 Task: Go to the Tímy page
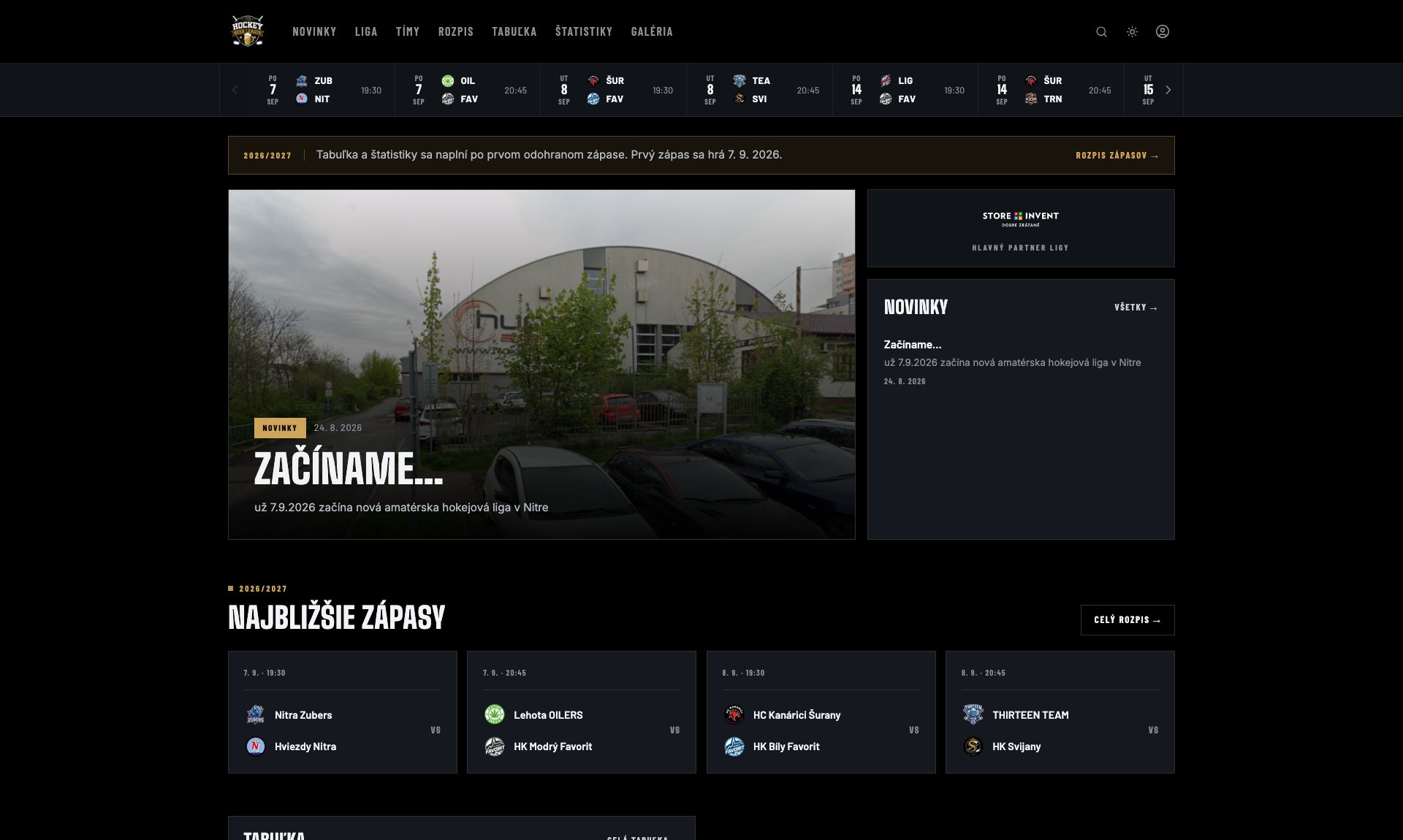coord(408,31)
